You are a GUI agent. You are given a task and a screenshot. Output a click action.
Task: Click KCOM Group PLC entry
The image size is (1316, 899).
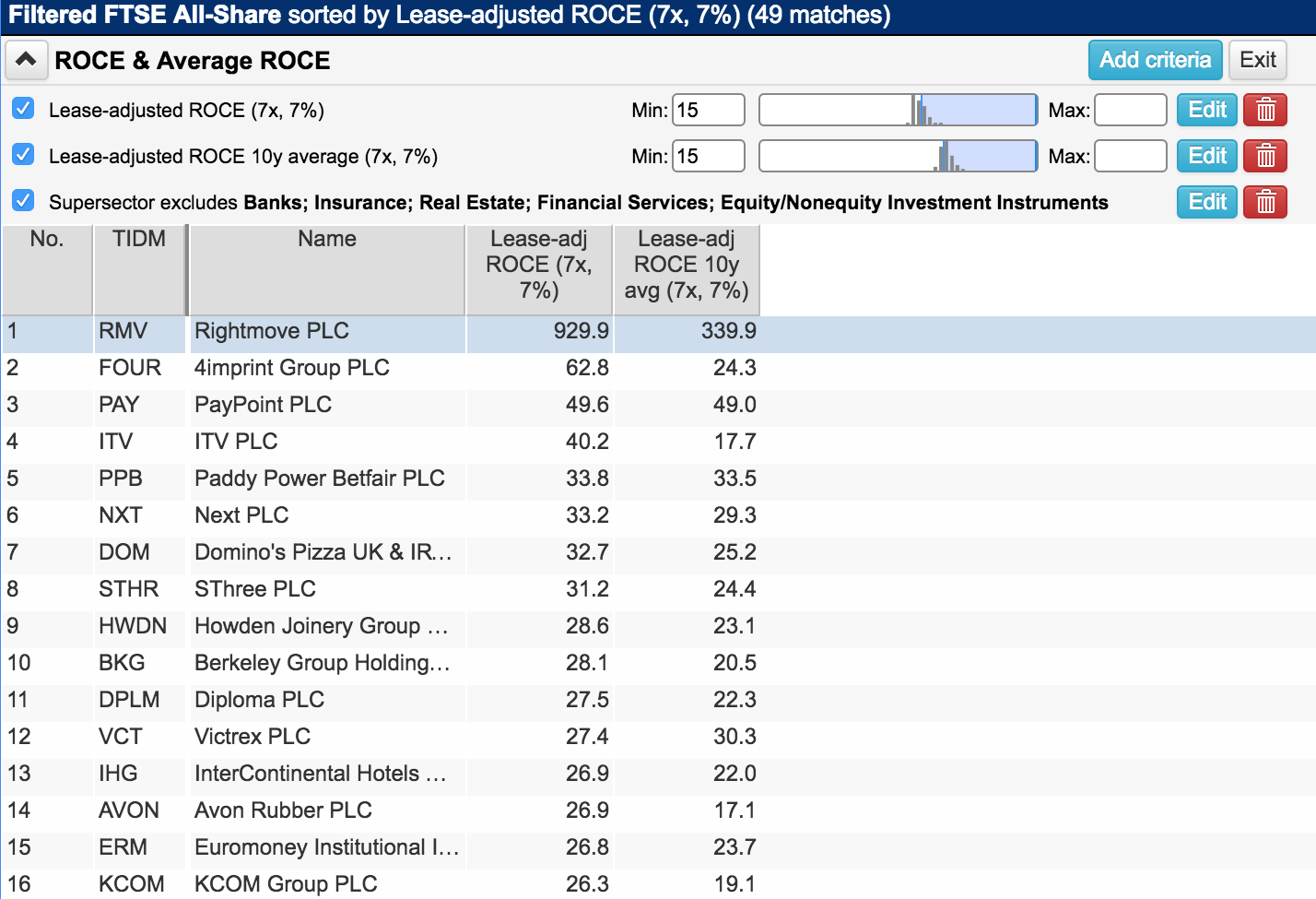[286, 884]
